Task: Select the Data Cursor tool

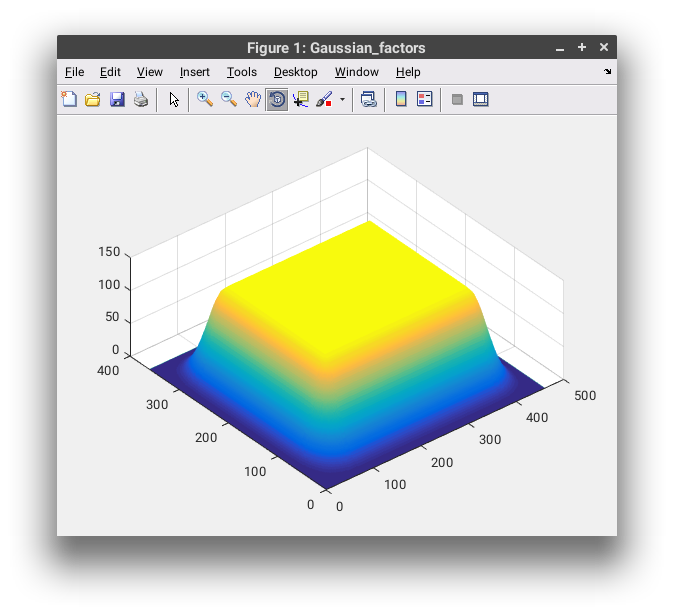Action: pos(301,99)
